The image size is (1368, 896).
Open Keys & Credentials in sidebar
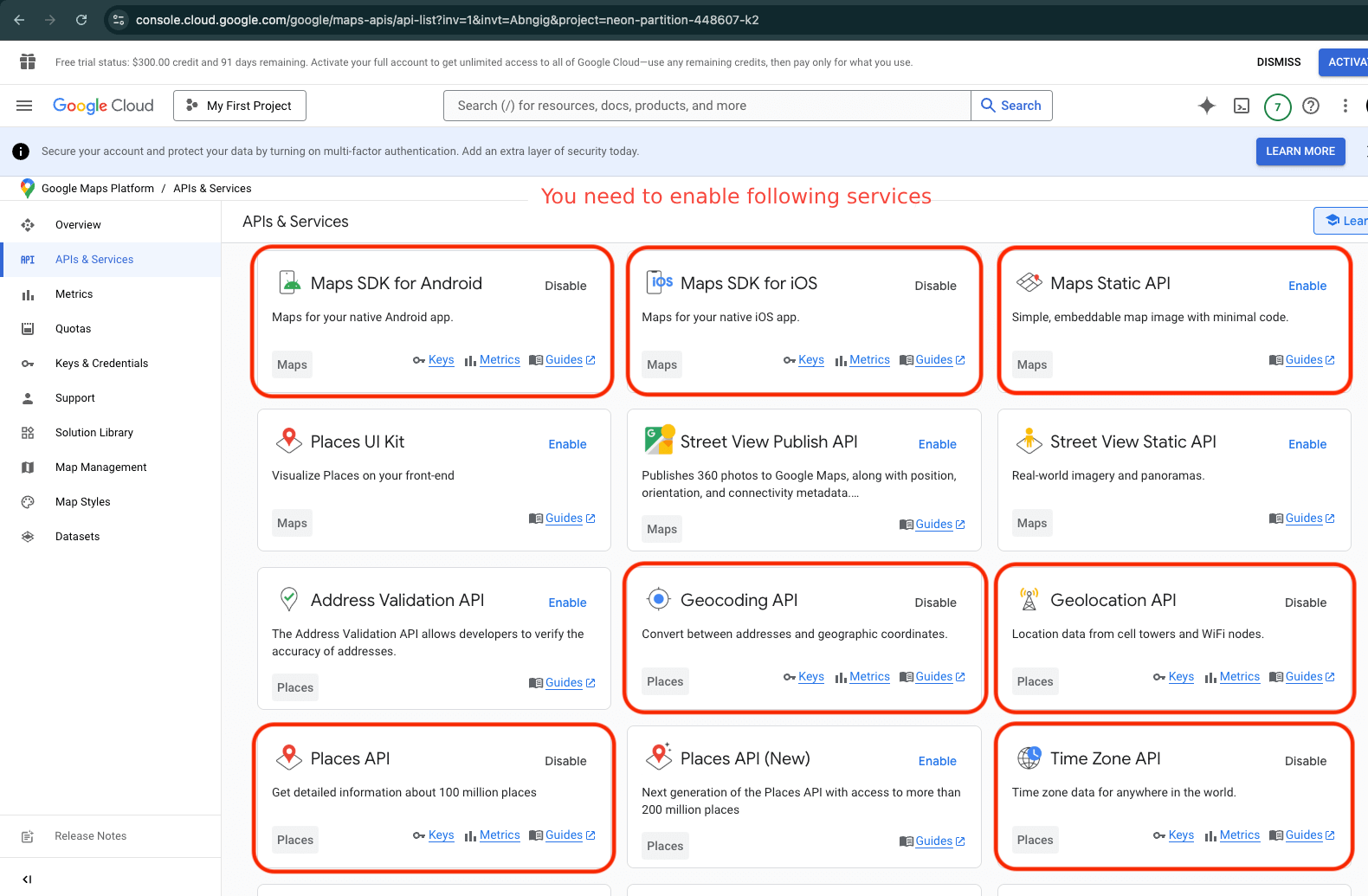(x=110, y=364)
